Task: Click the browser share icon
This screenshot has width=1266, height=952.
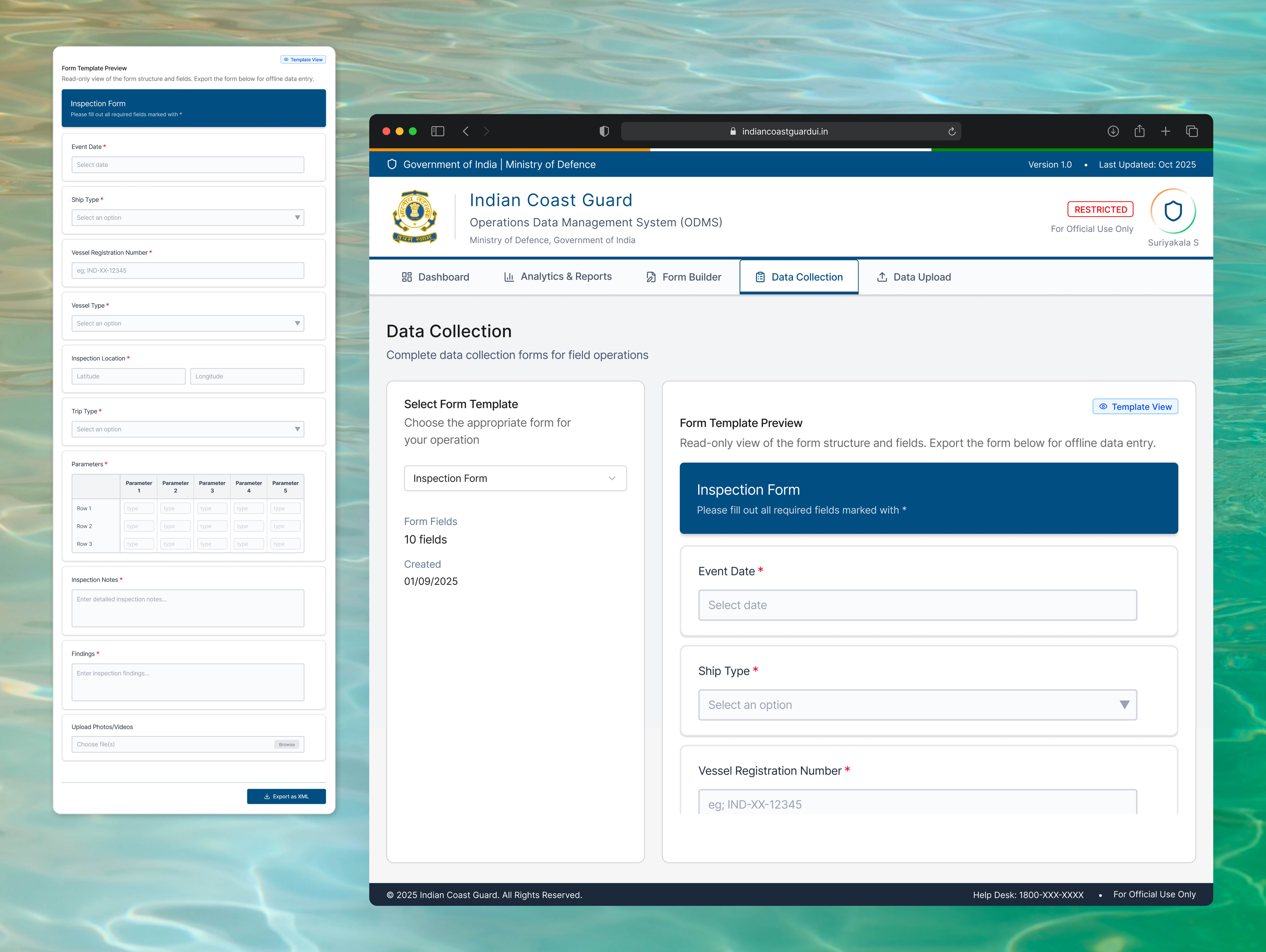Action: pyautogui.click(x=1140, y=131)
